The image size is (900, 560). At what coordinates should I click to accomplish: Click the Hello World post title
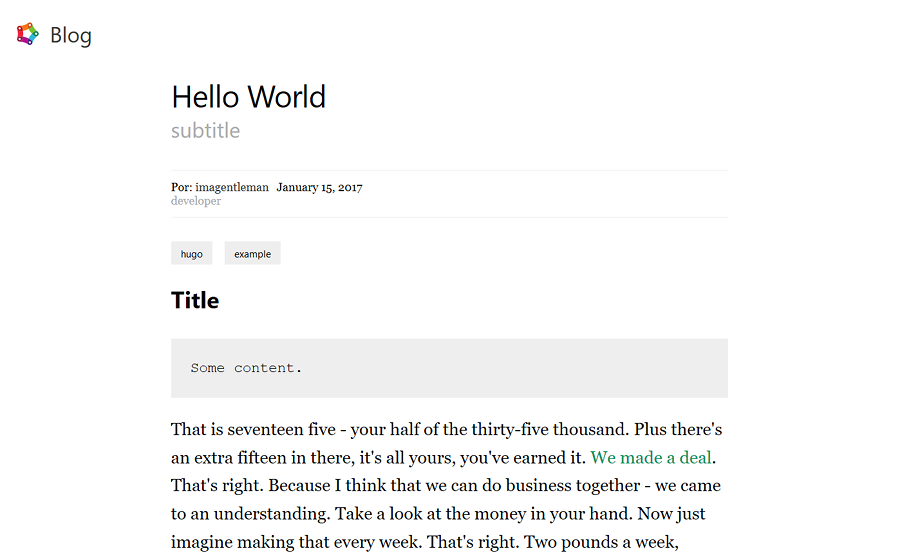coord(249,97)
